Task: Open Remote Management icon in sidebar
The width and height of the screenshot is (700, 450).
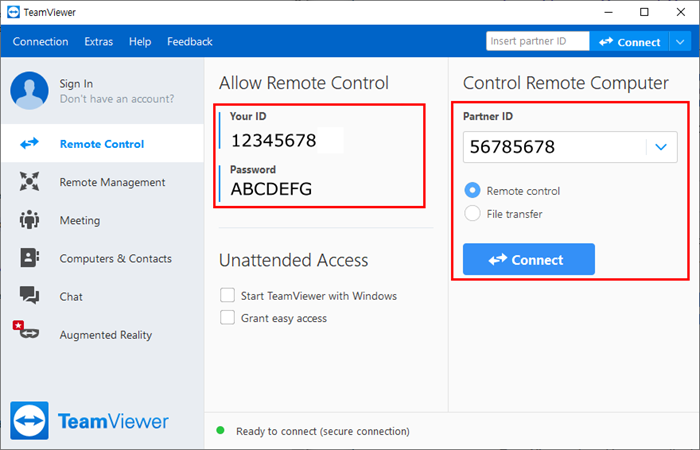Action: [x=29, y=182]
